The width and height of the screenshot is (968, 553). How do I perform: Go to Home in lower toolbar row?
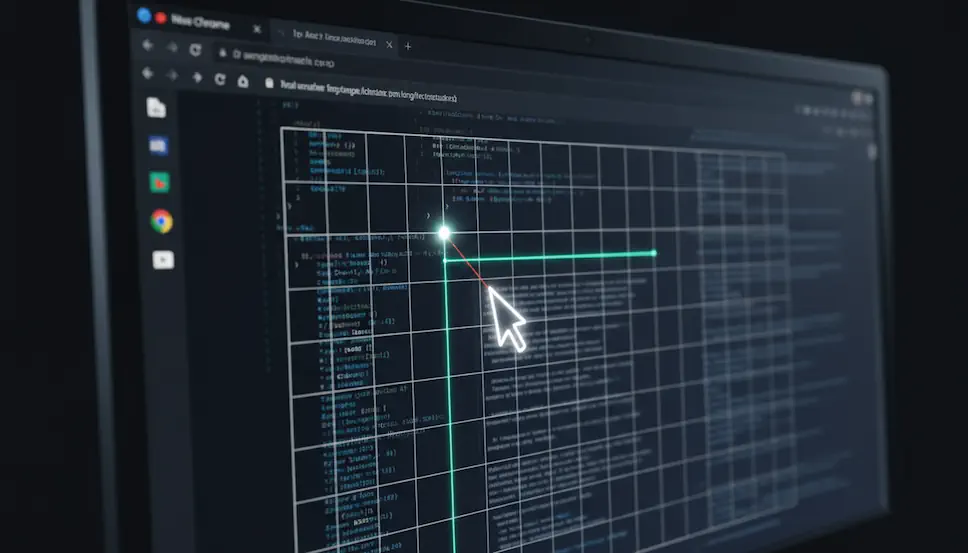coord(242,81)
